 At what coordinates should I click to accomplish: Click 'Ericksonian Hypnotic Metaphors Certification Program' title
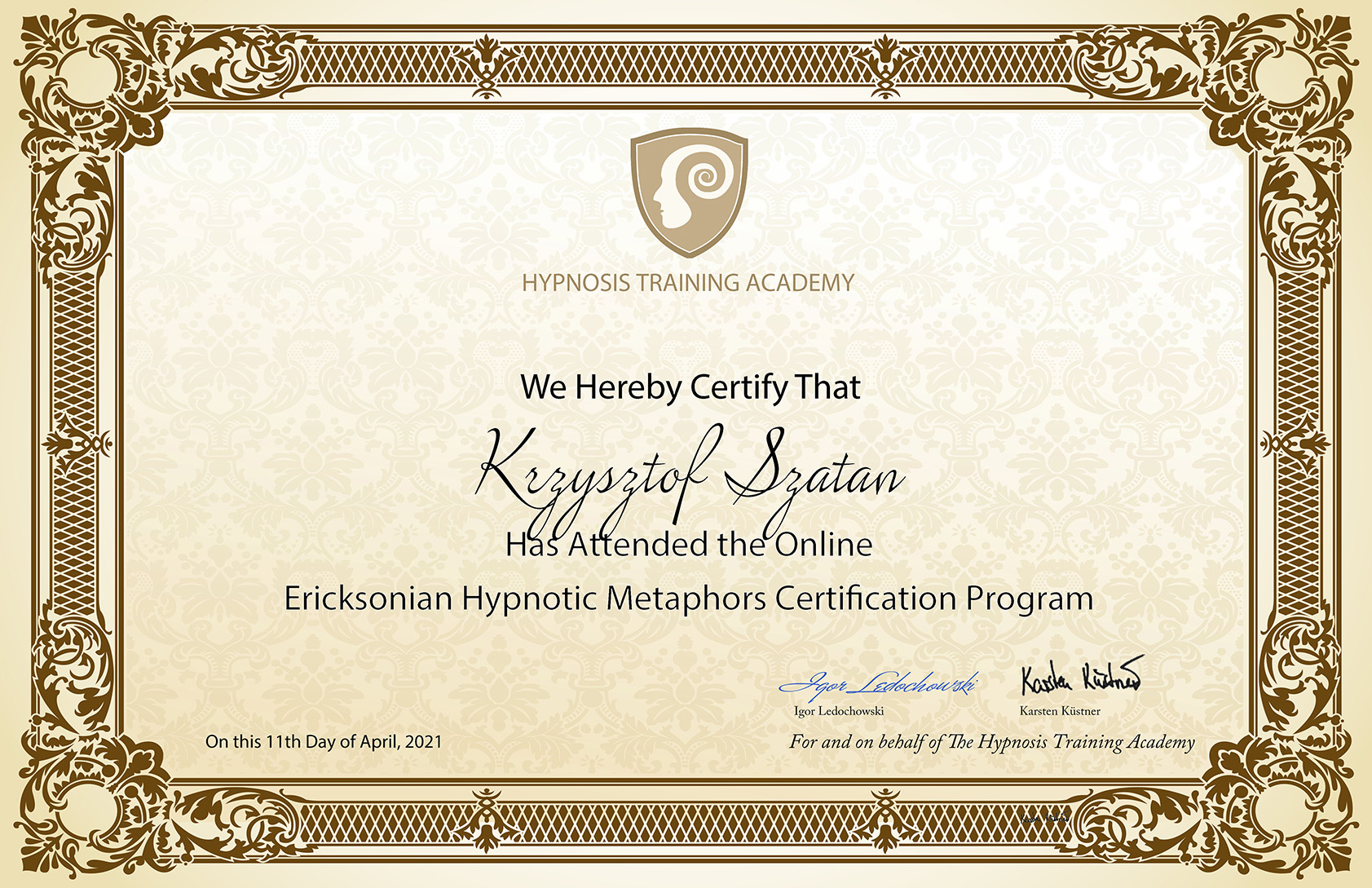coord(689,599)
